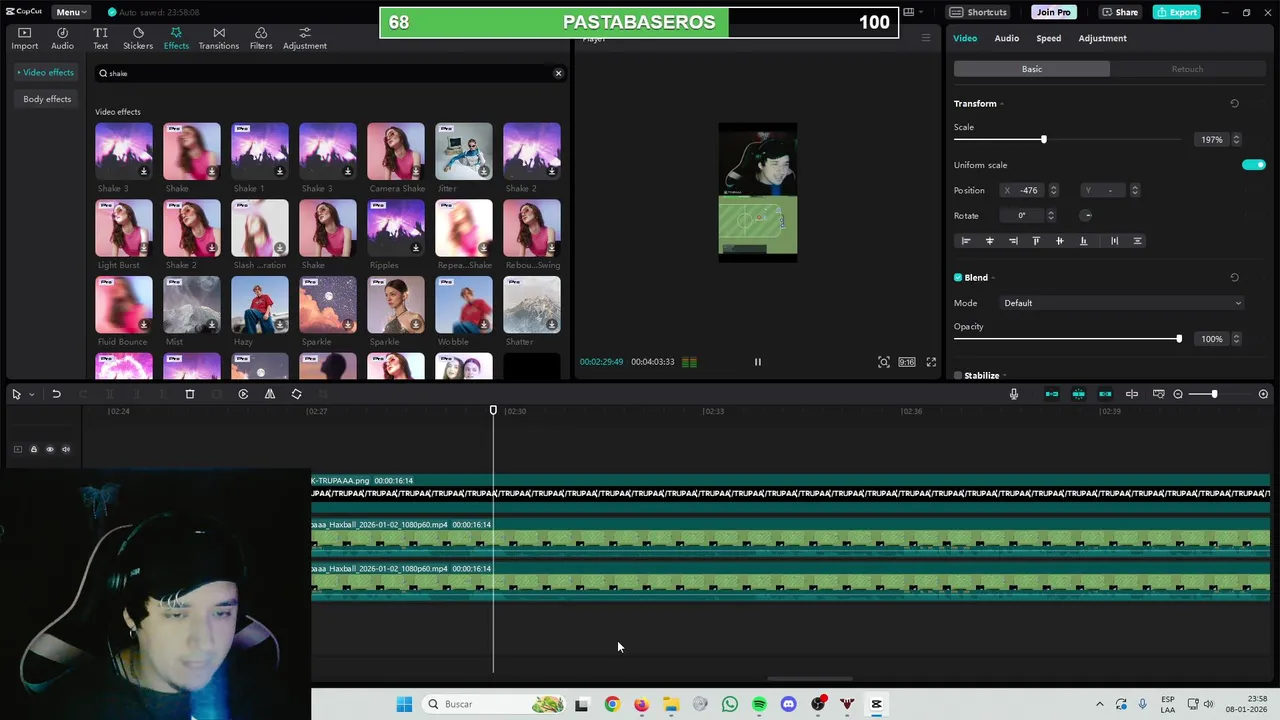Select the Retouch sub-tab
The height and width of the screenshot is (720, 1280).
(x=1187, y=69)
